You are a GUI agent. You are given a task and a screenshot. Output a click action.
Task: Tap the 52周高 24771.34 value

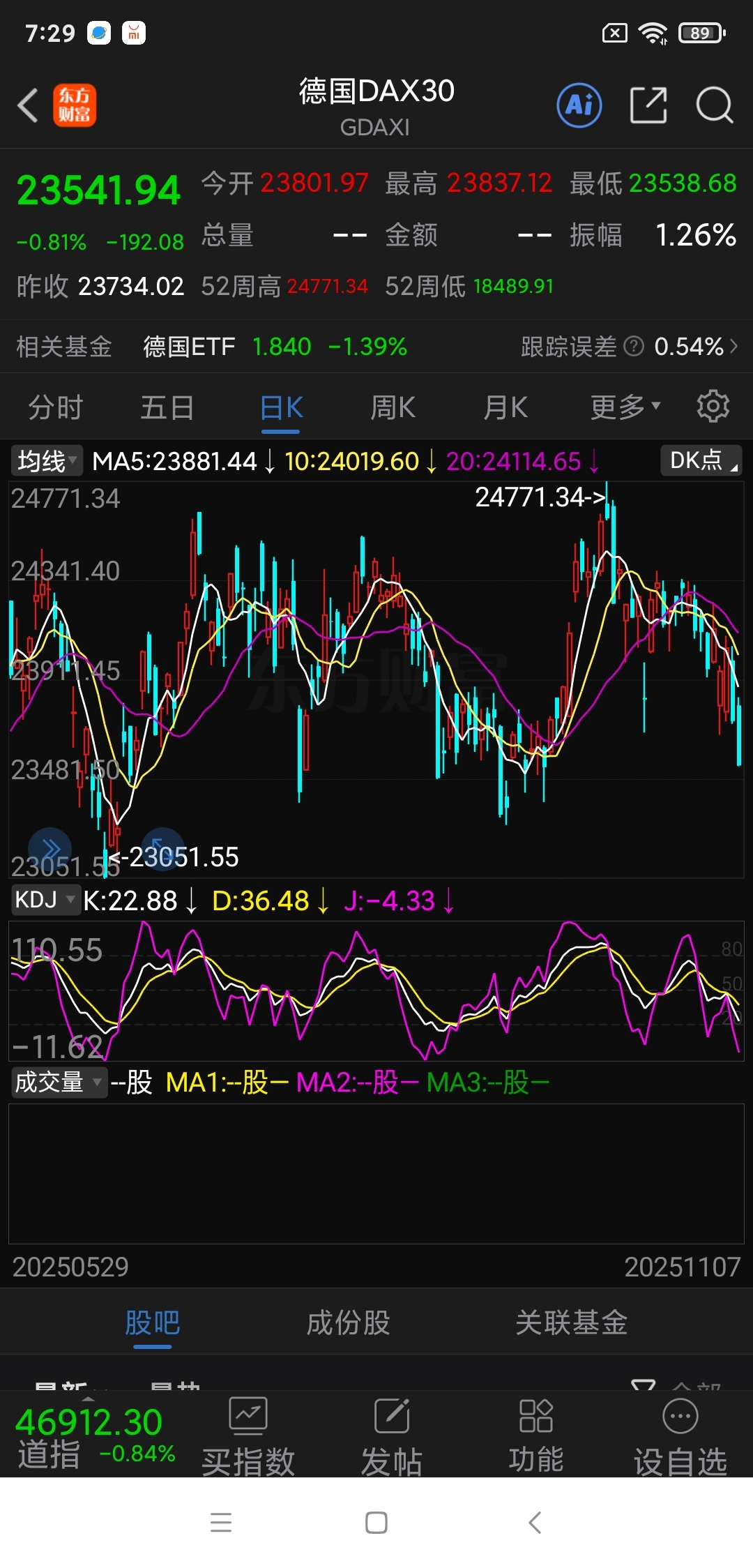[327, 286]
